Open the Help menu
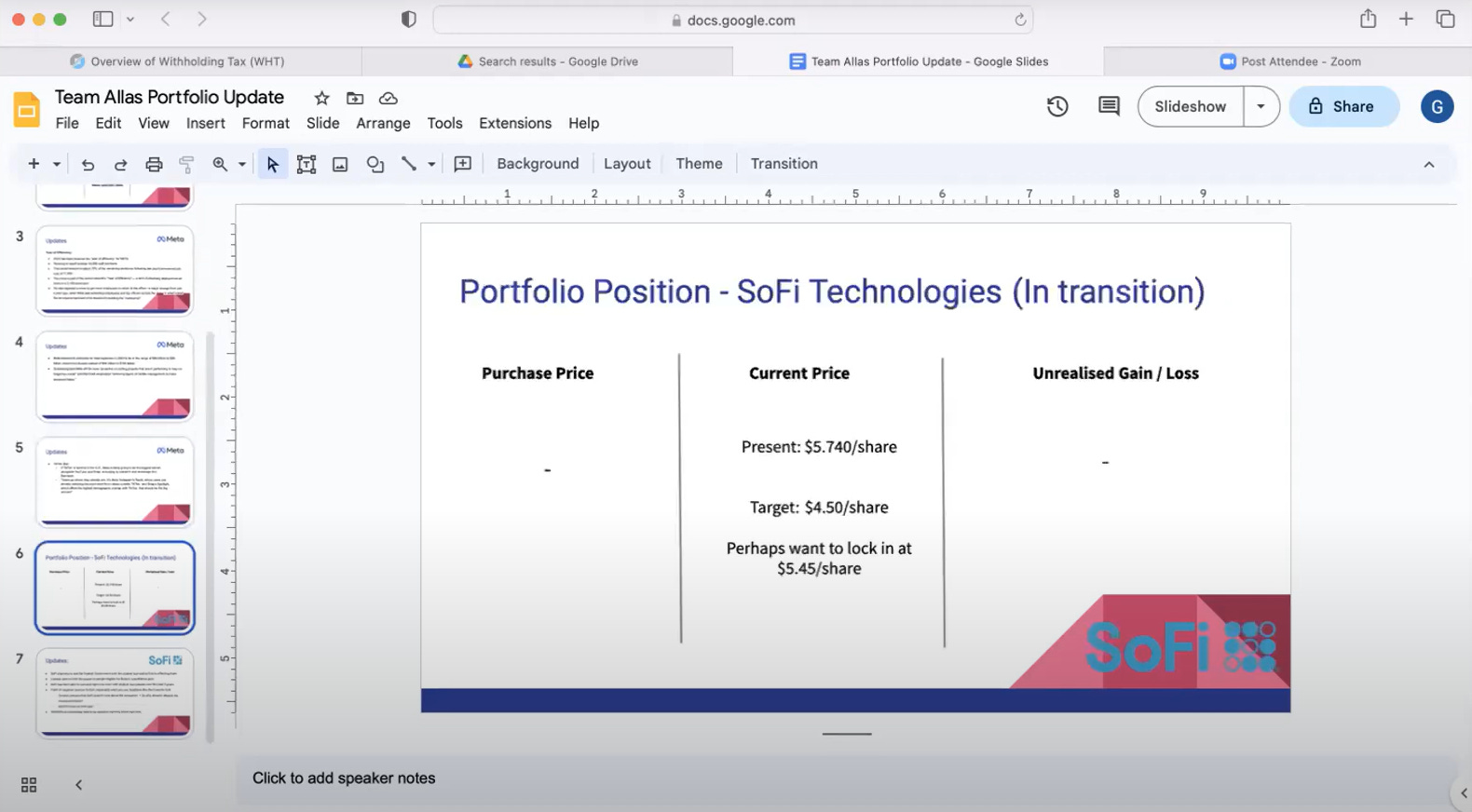The height and width of the screenshot is (812, 1472). [583, 123]
